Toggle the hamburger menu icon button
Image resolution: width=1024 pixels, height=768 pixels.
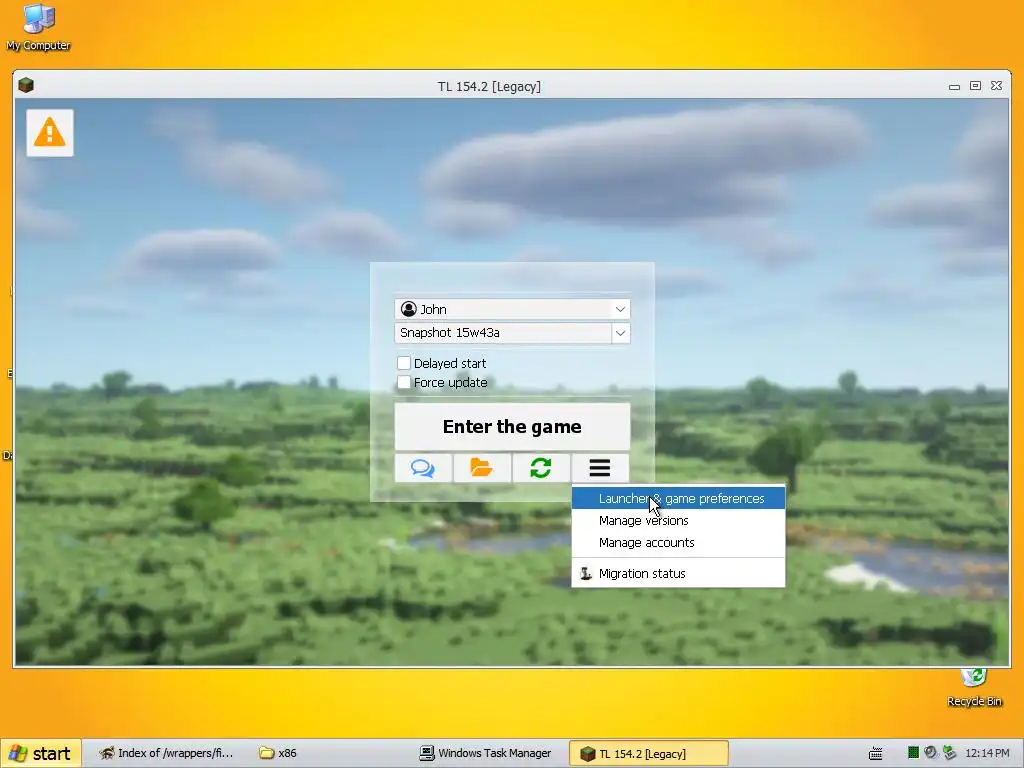click(600, 468)
